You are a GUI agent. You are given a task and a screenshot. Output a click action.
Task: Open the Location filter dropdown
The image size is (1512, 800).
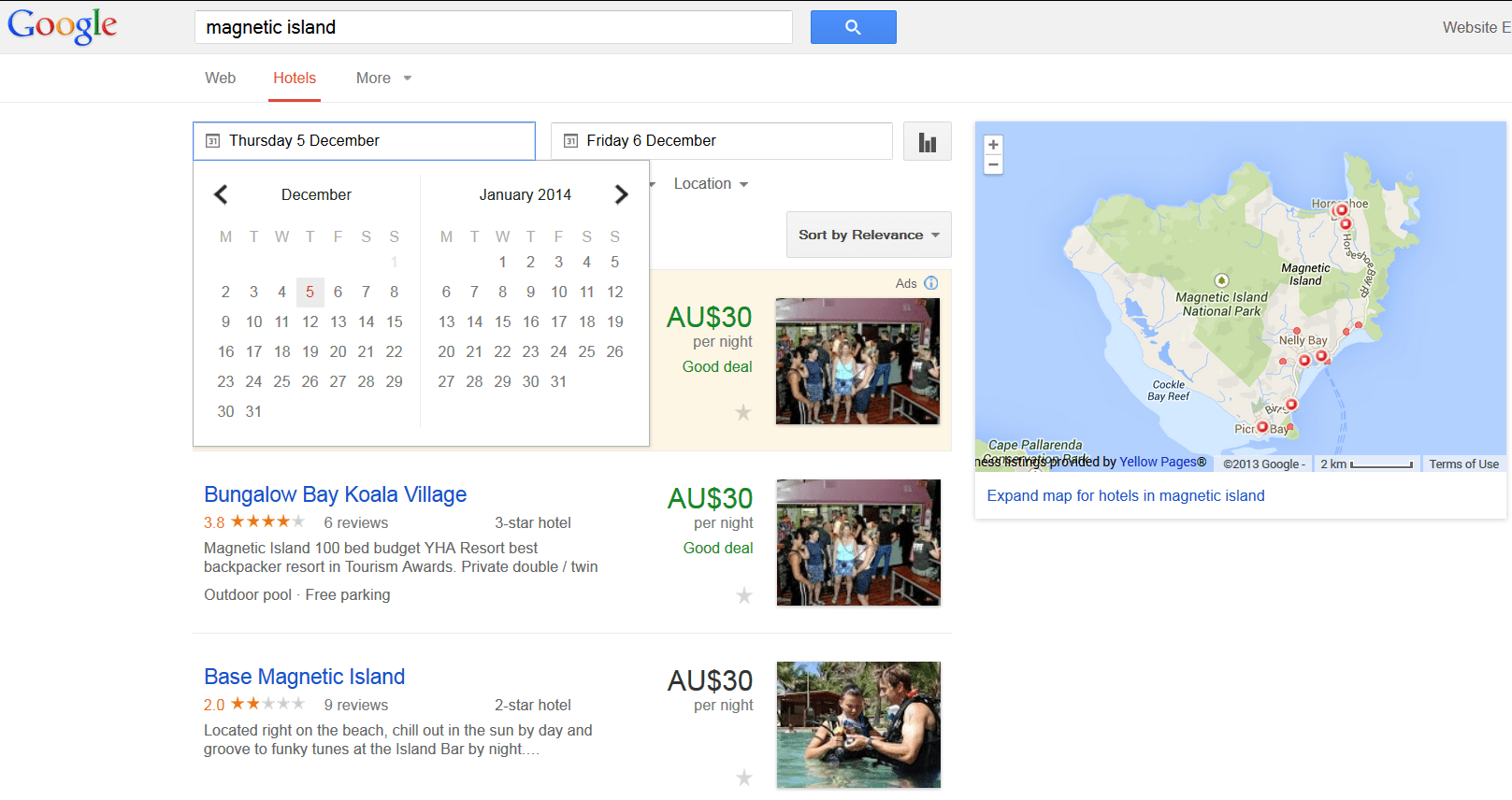[711, 184]
